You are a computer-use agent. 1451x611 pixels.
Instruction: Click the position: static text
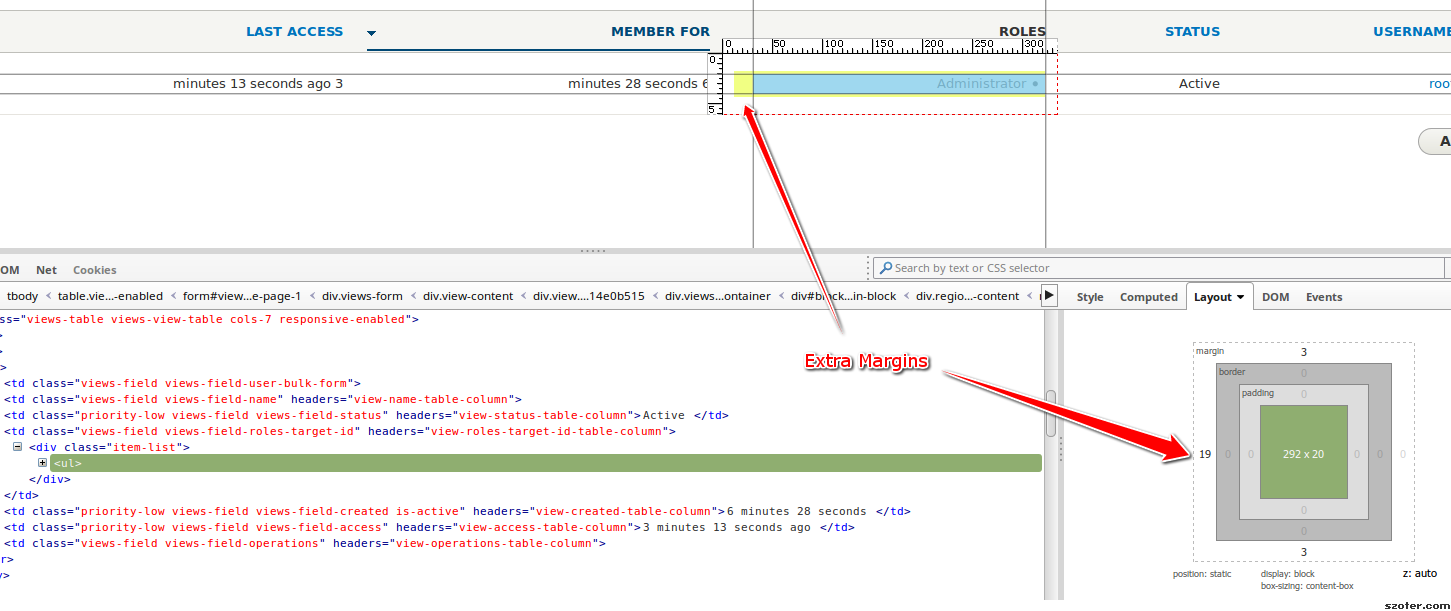(1202, 574)
